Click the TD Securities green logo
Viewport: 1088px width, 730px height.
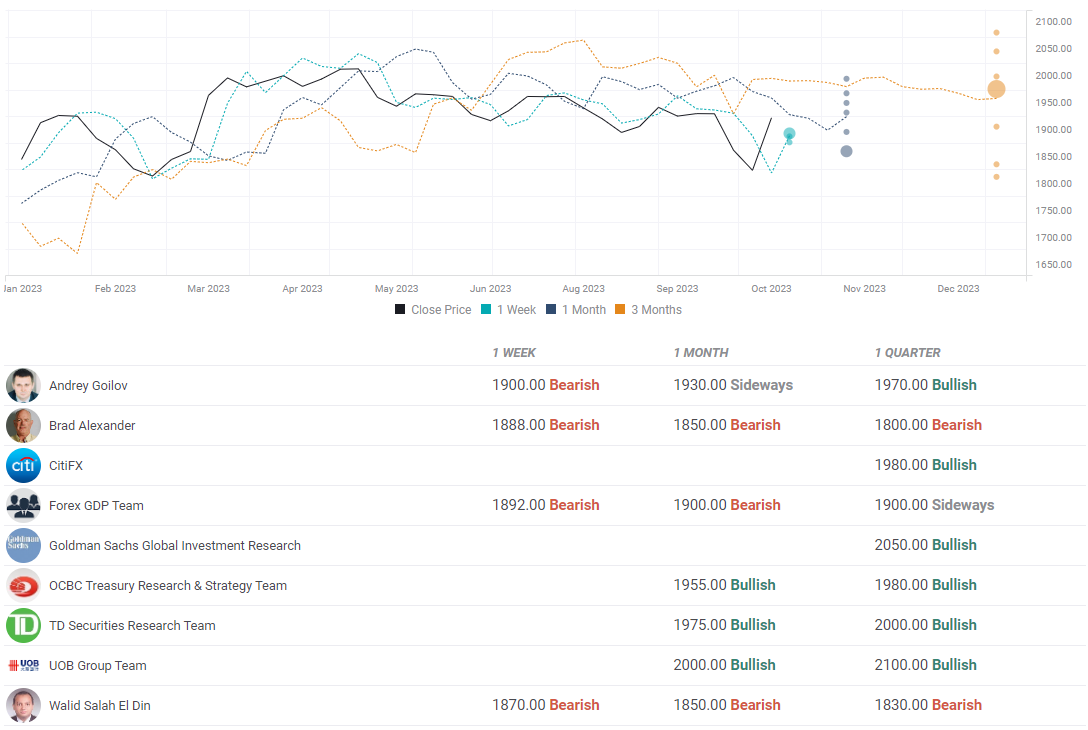point(23,625)
